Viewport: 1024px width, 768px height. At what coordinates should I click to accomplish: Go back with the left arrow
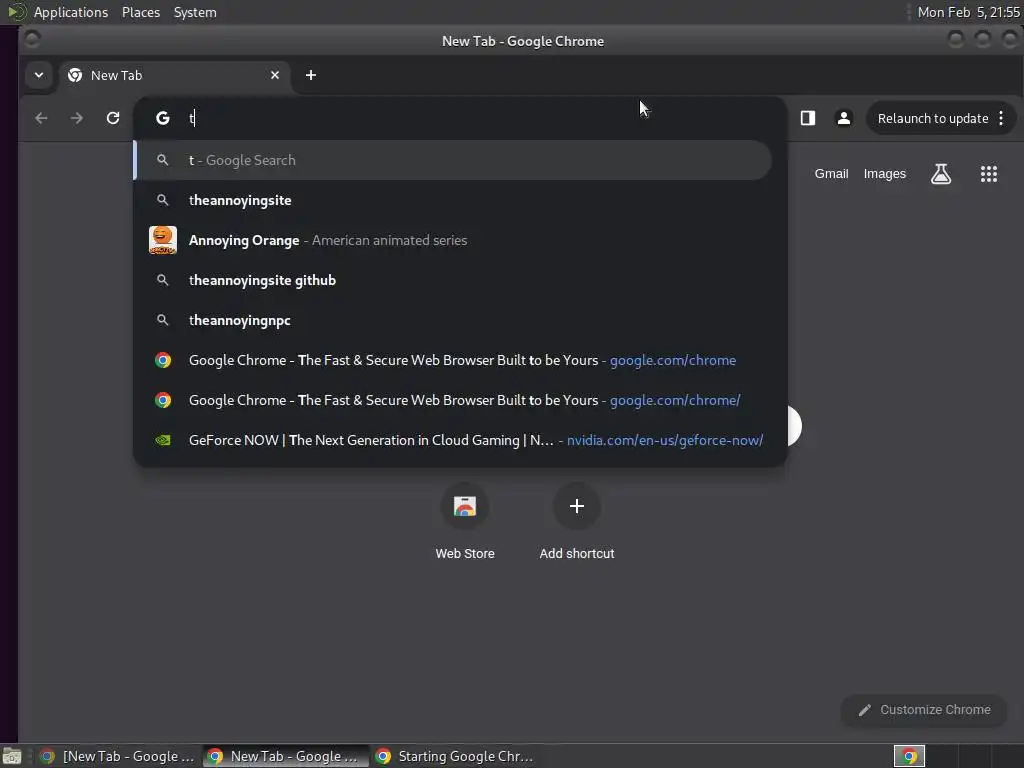point(41,118)
